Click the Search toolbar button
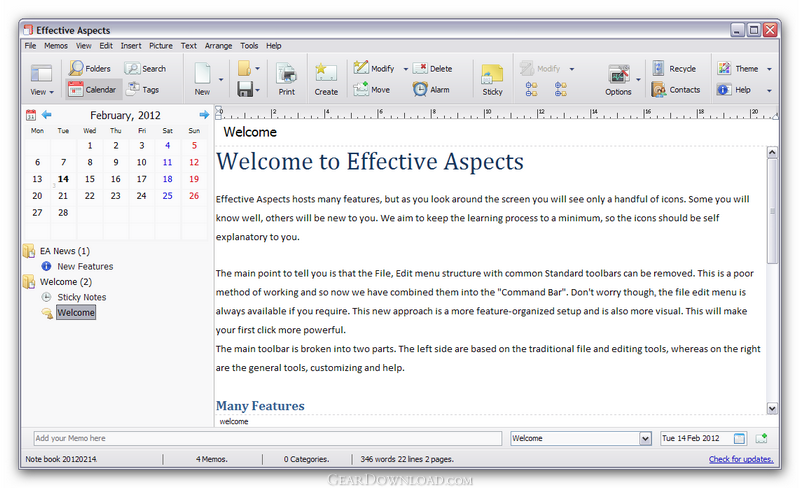The height and width of the screenshot is (488, 800). [145, 68]
